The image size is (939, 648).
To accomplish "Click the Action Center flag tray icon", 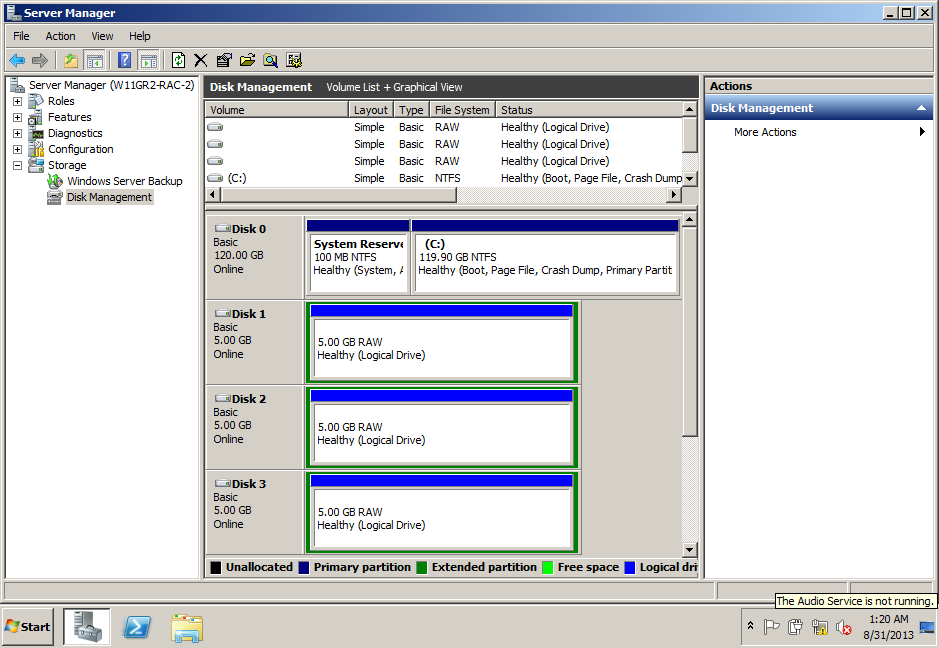I will (x=771, y=626).
